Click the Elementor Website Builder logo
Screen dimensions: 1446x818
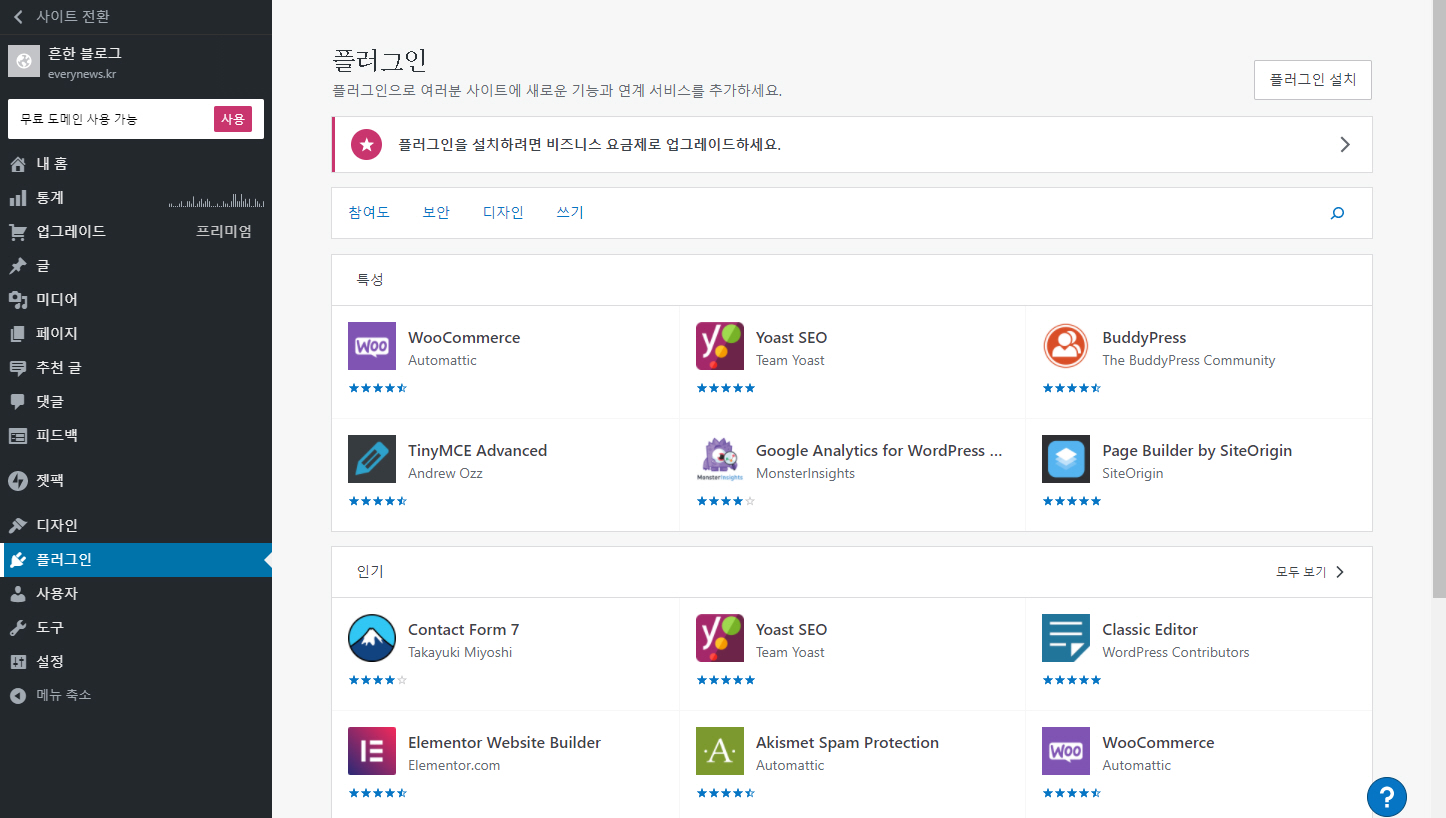point(372,751)
